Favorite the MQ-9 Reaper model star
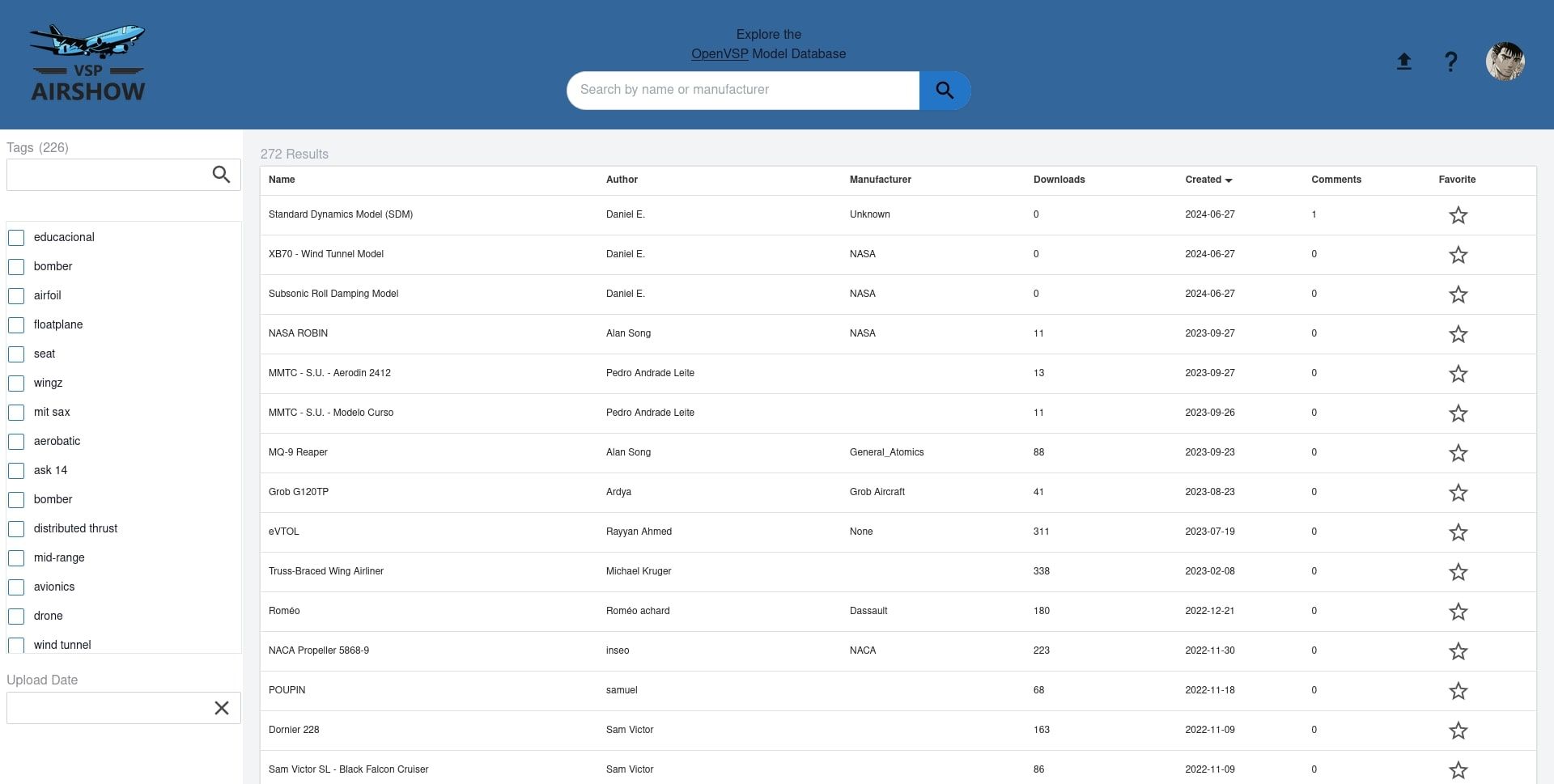Image resolution: width=1554 pixels, height=784 pixels. [1458, 453]
